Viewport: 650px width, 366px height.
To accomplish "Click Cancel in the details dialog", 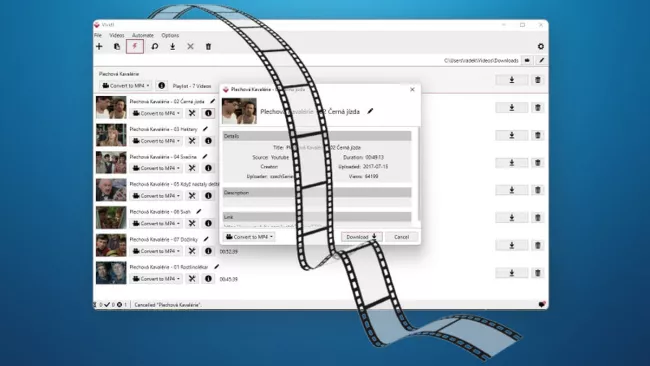I will 401,237.
